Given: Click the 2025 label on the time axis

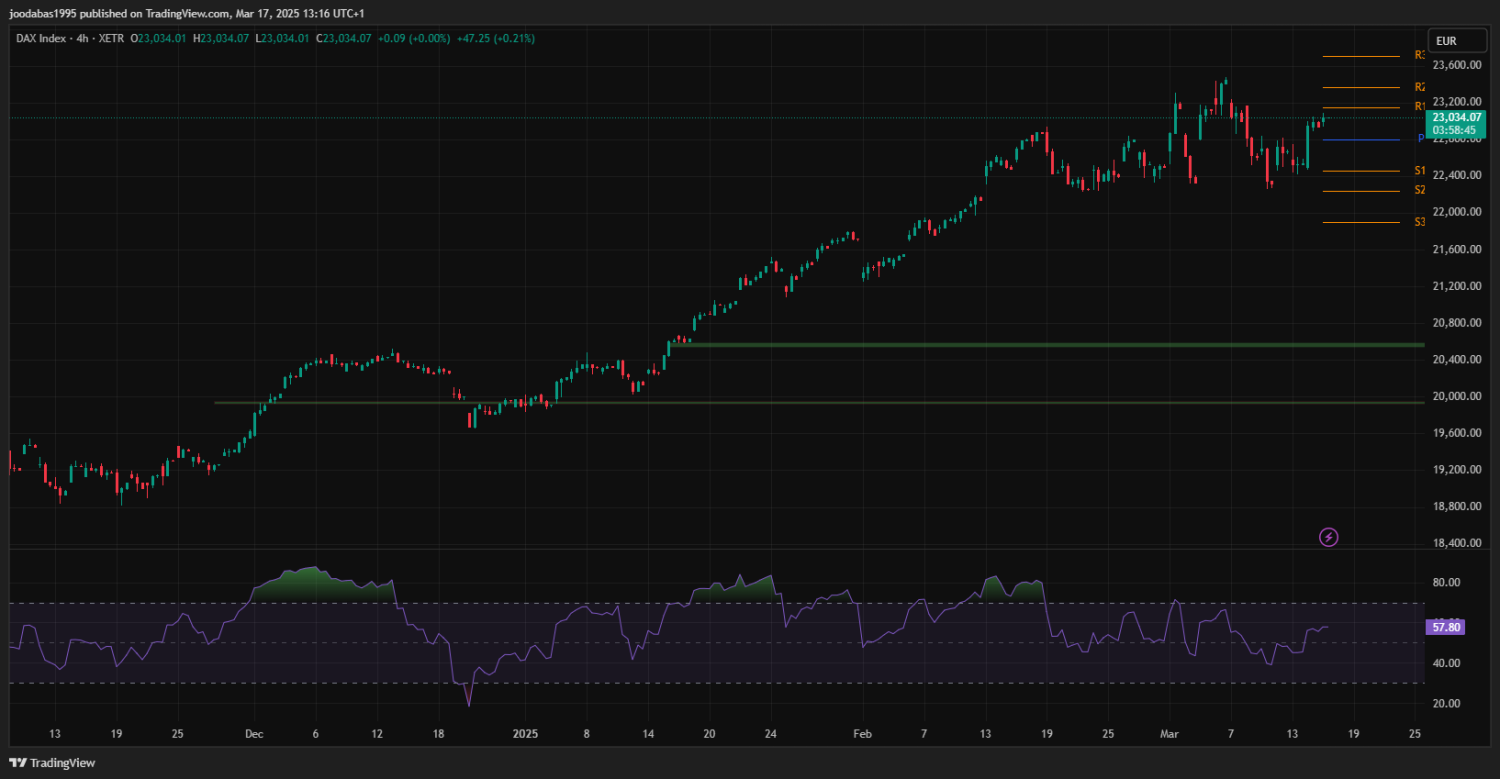Looking at the screenshot, I should tap(524, 733).
